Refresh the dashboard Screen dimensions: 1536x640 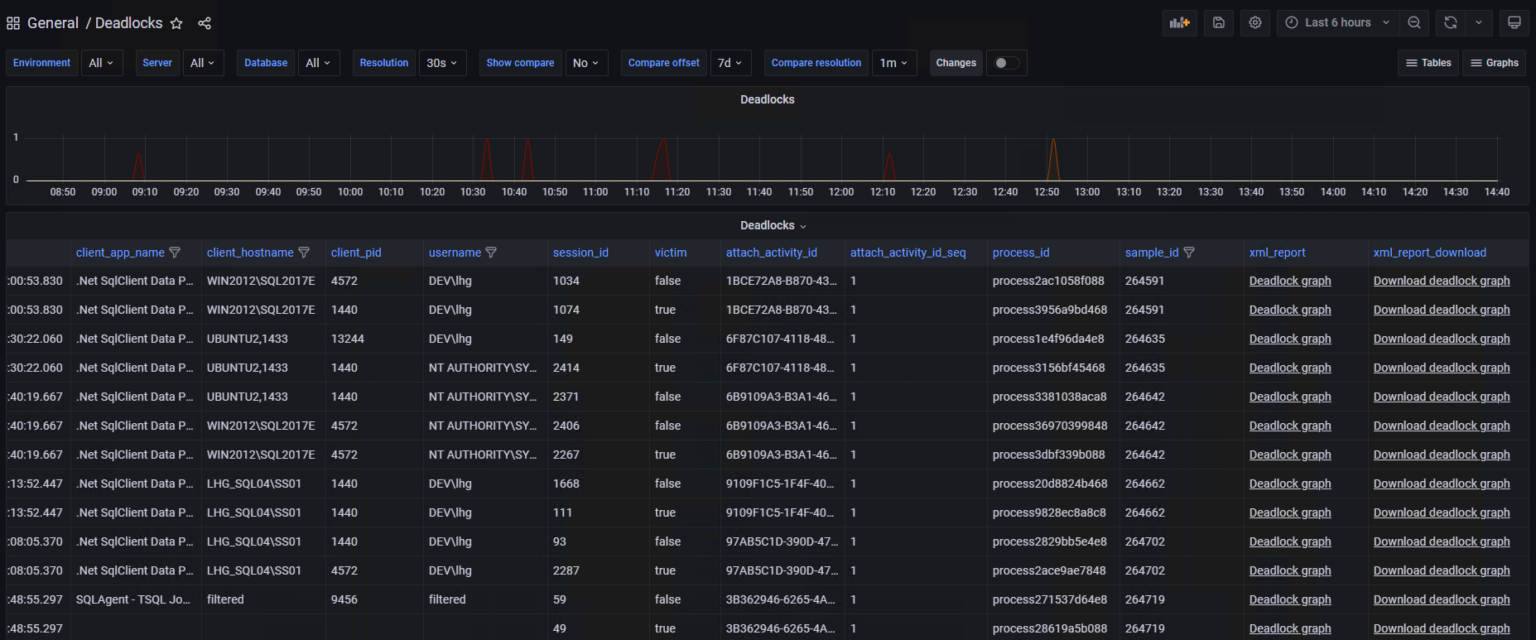point(1450,23)
